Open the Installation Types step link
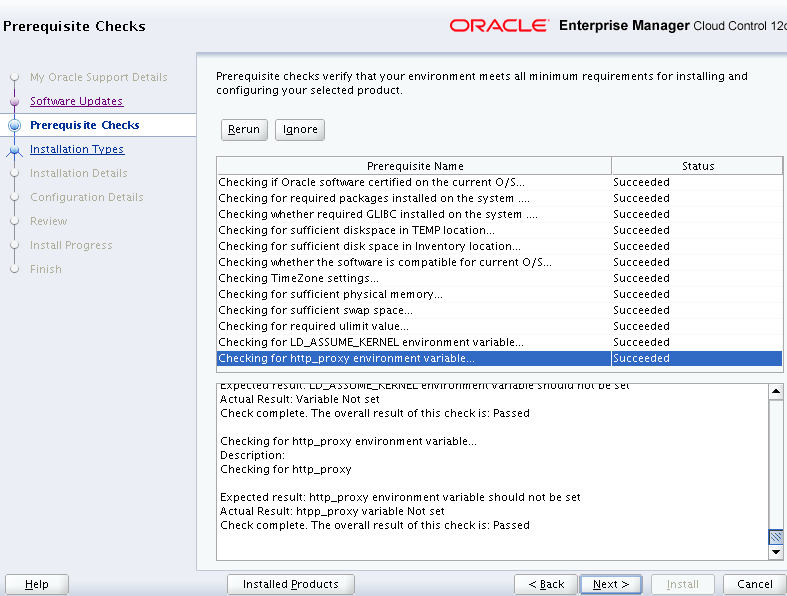The height and width of the screenshot is (596, 787). [x=77, y=149]
